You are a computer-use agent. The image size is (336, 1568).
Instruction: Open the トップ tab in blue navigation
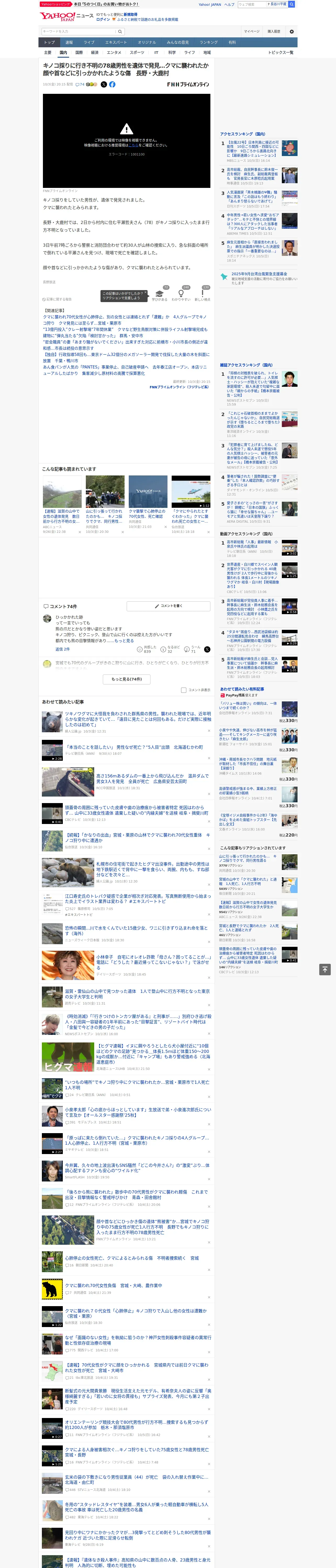click(x=49, y=43)
